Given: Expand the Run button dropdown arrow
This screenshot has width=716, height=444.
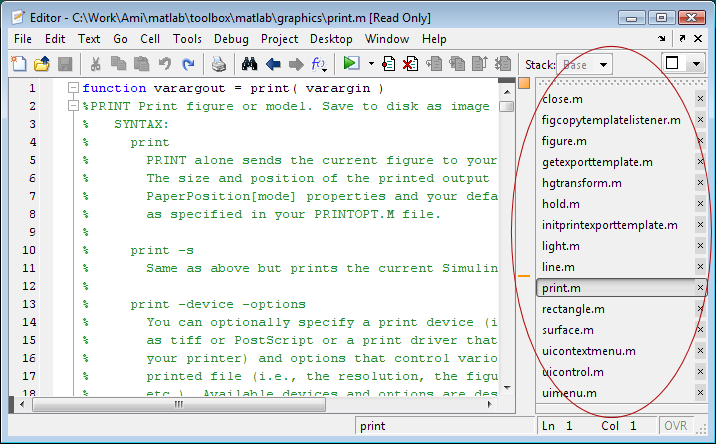Looking at the screenshot, I should [x=371, y=64].
